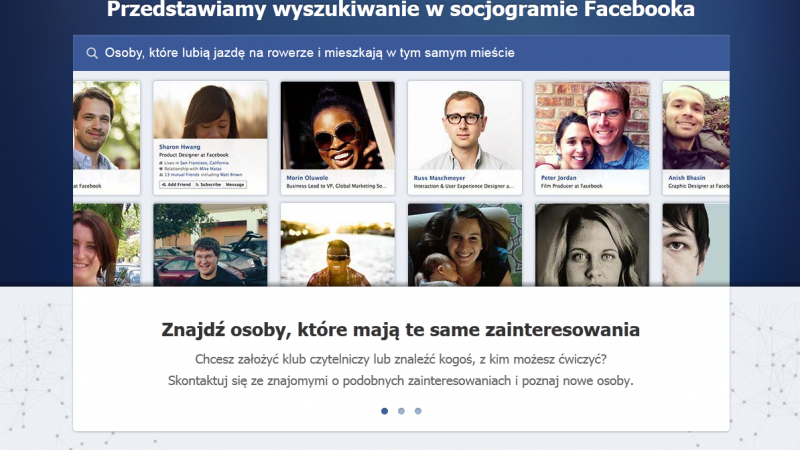
Task: Select the third carousel dot
Action: (418, 411)
